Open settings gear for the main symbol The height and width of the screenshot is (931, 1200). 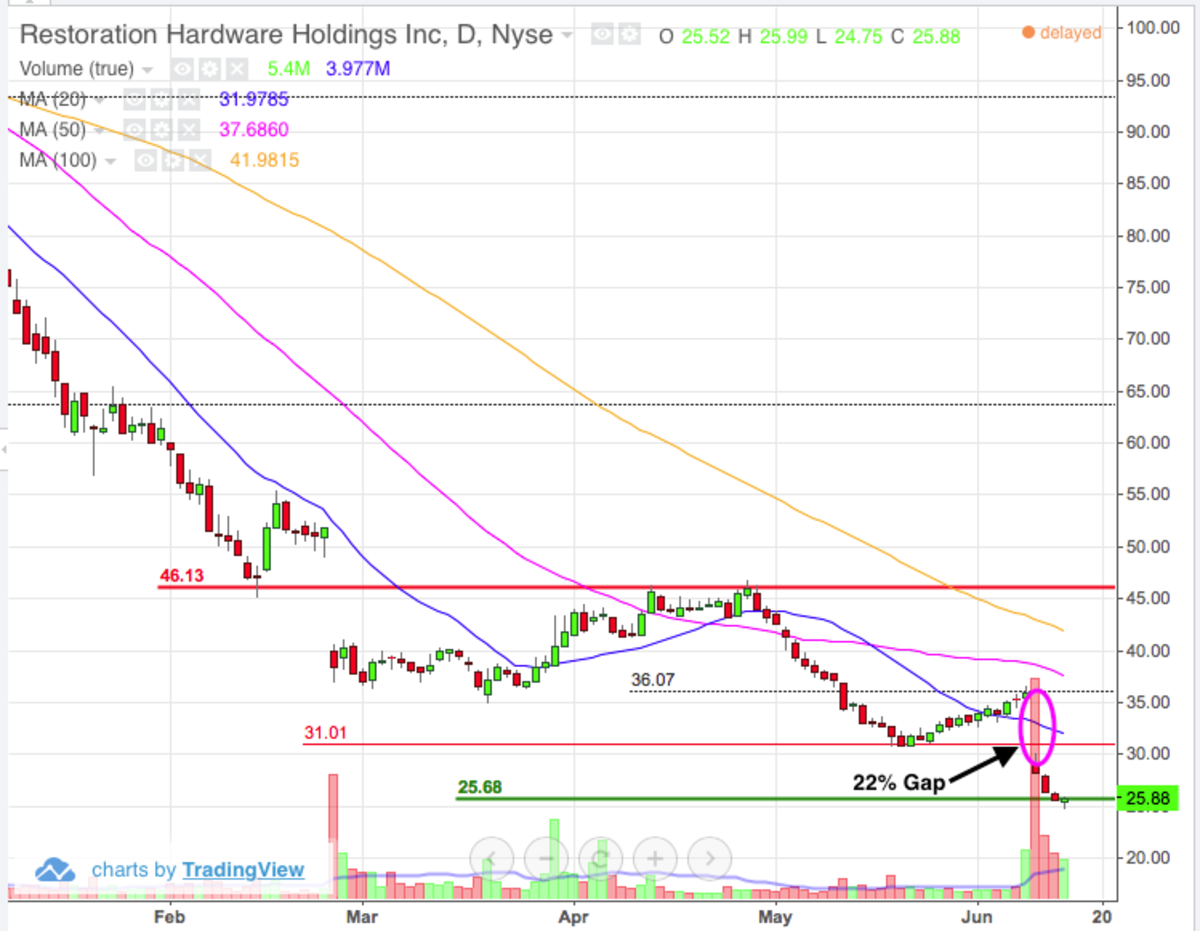(x=628, y=35)
